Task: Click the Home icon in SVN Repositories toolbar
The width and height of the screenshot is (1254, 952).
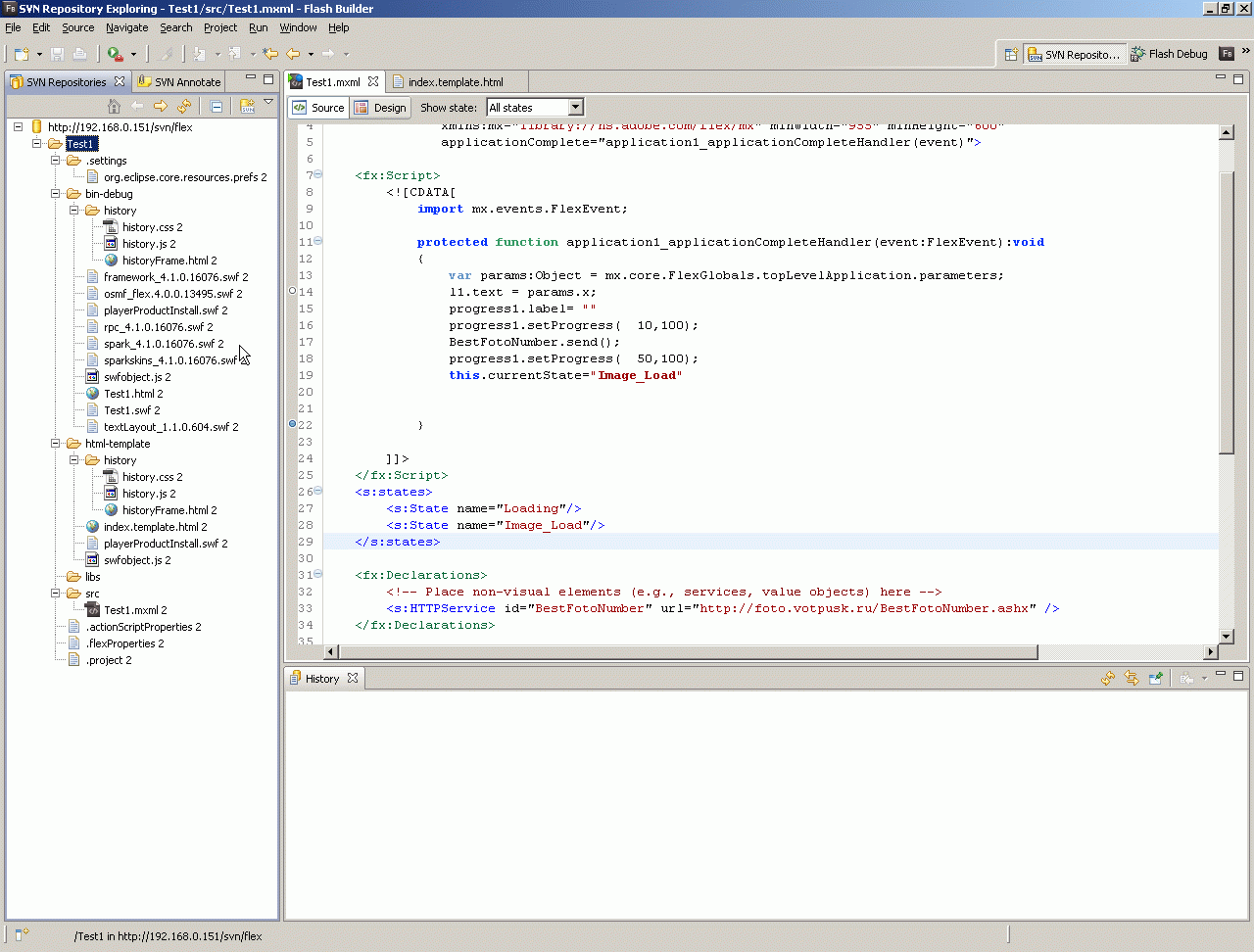Action: click(114, 106)
